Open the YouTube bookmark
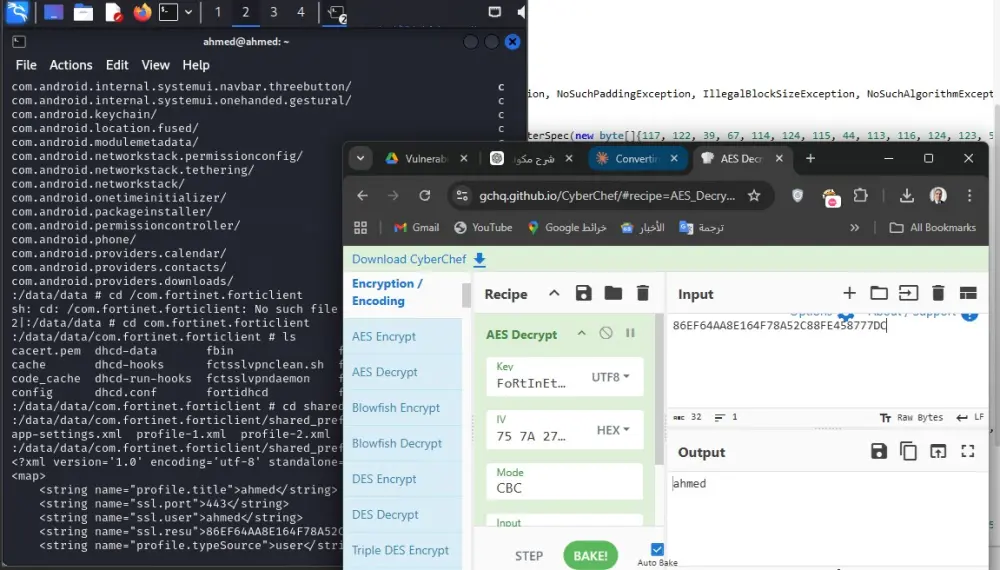The image size is (1000, 570). pos(483,228)
